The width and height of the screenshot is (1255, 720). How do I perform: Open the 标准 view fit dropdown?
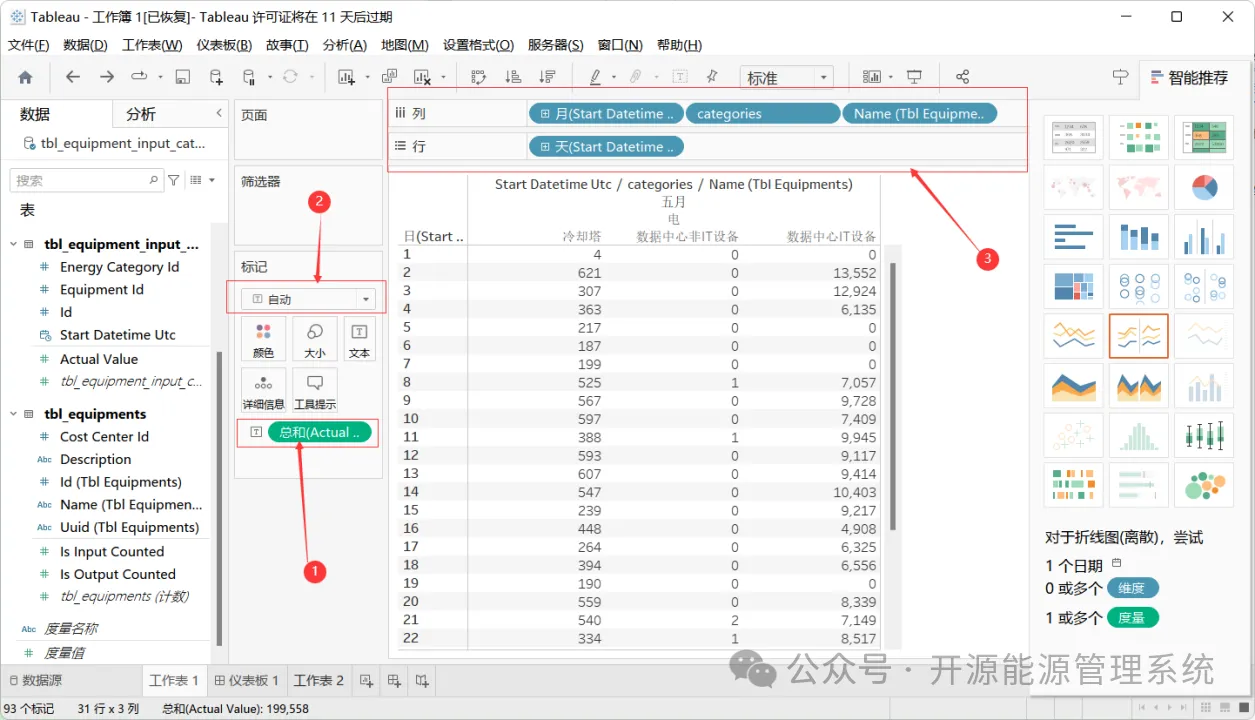click(787, 77)
